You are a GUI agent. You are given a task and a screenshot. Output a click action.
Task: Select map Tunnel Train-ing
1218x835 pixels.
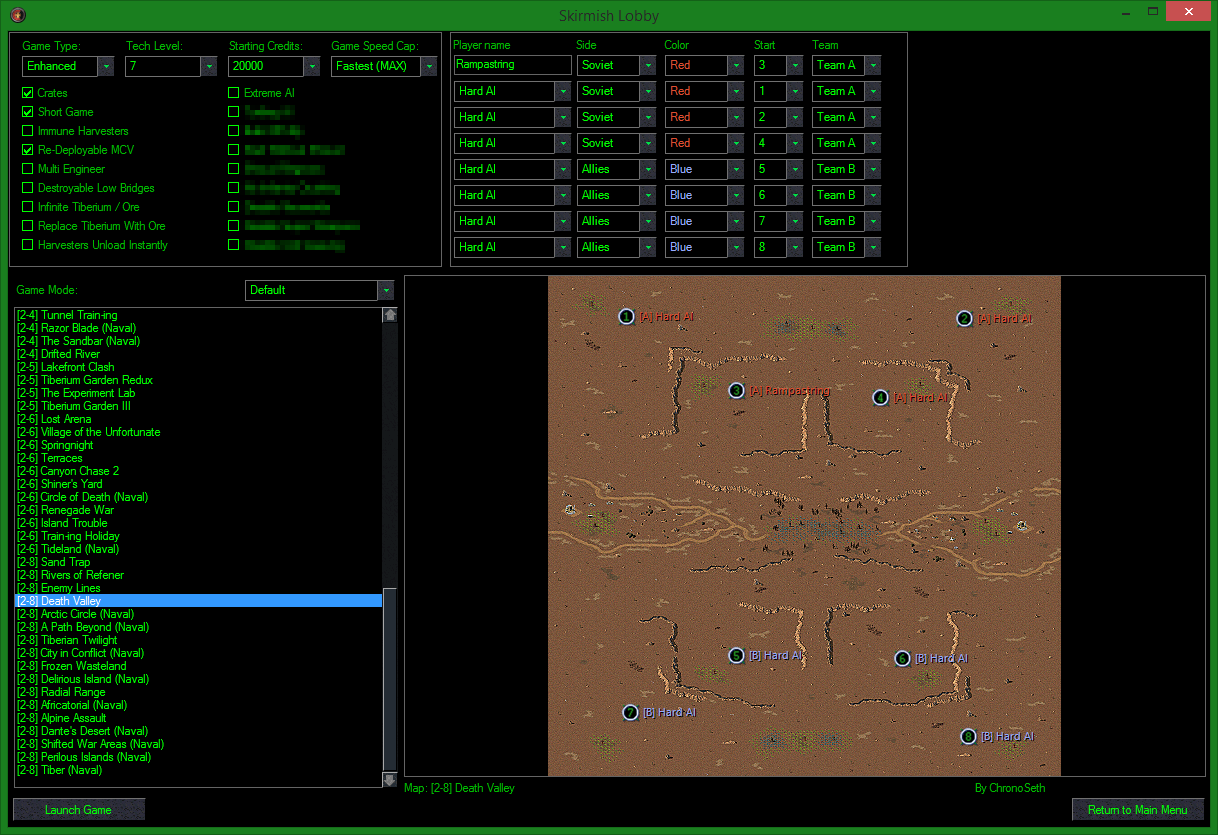pos(198,315)
